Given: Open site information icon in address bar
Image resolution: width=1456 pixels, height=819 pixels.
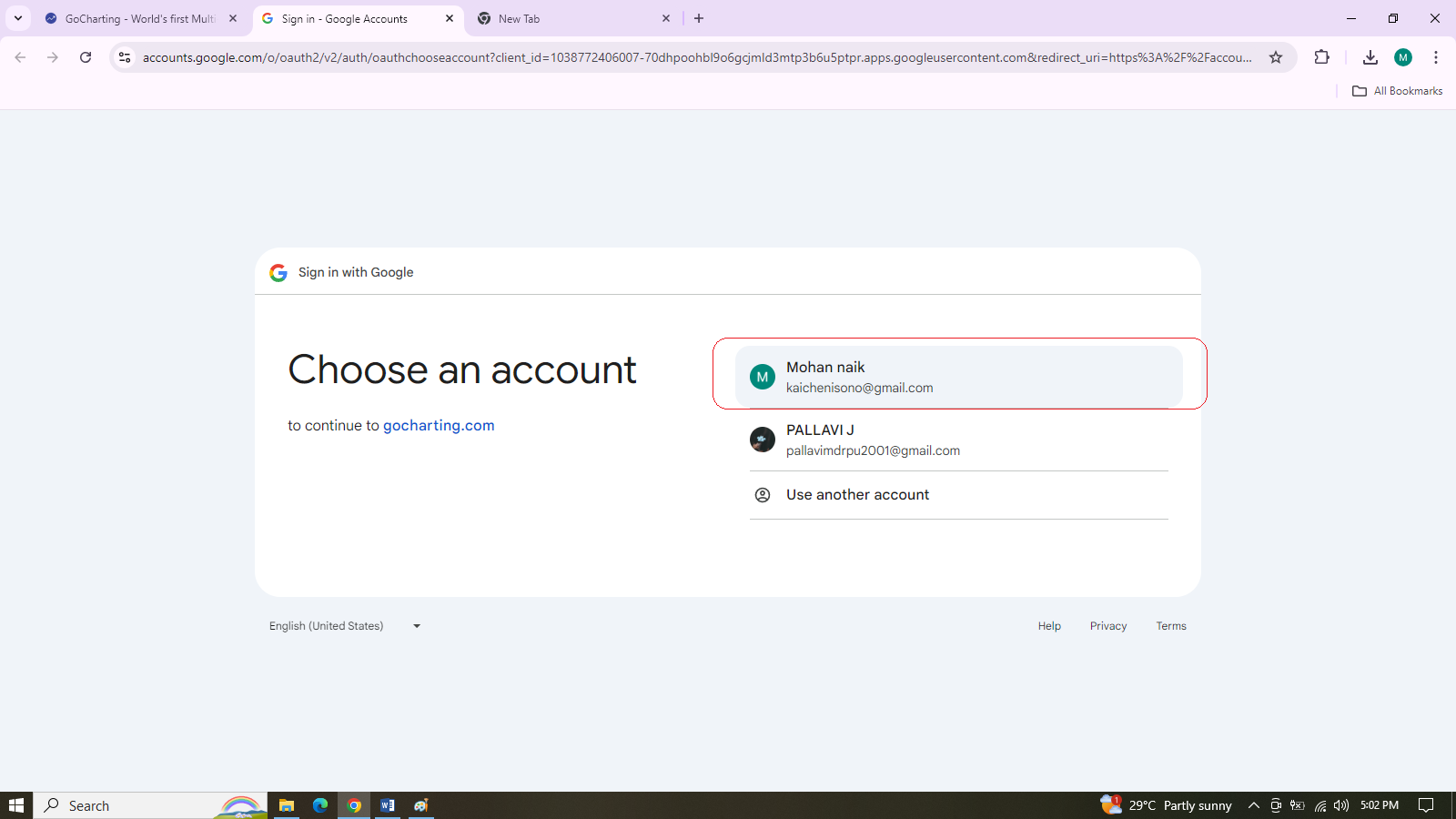Looking at the screenshot, I should click(x=124, y=56).
